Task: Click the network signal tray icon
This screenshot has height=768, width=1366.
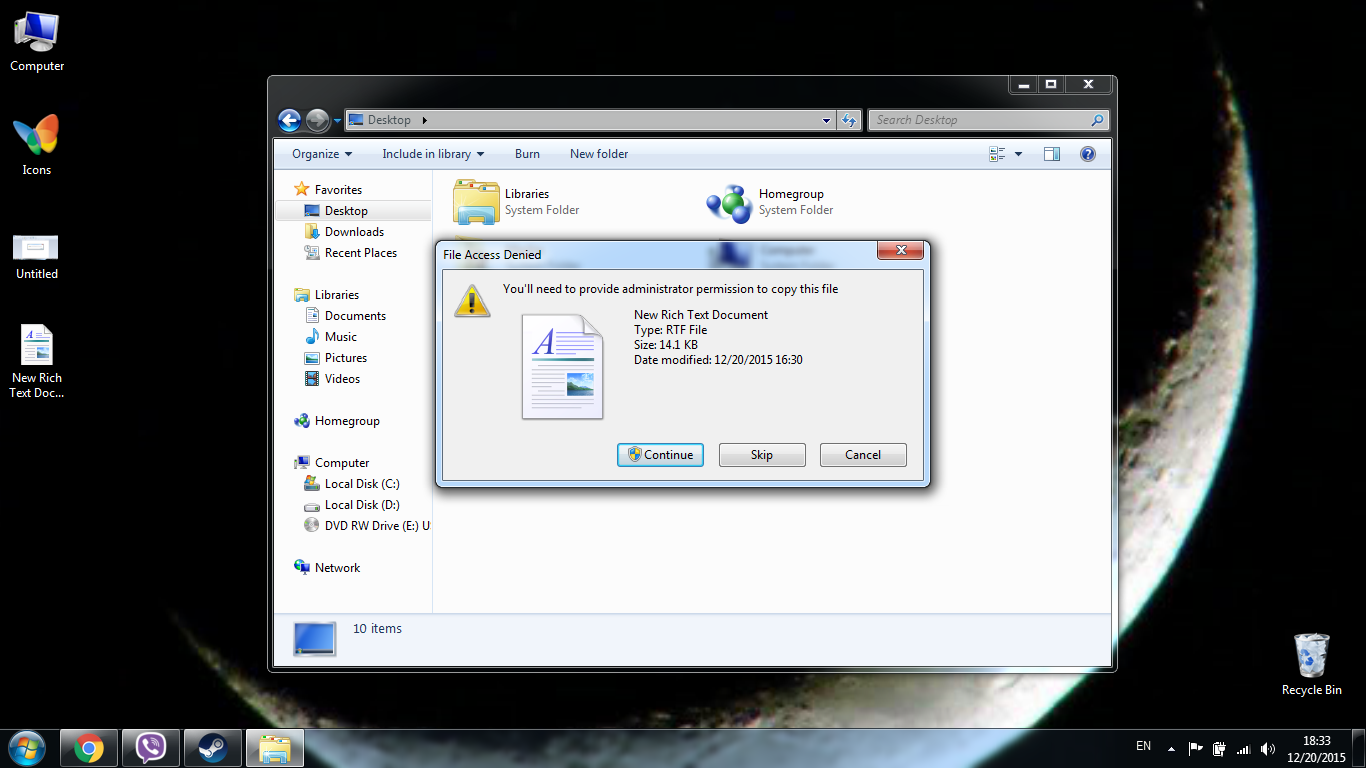Action: (x=1244, y=748)
